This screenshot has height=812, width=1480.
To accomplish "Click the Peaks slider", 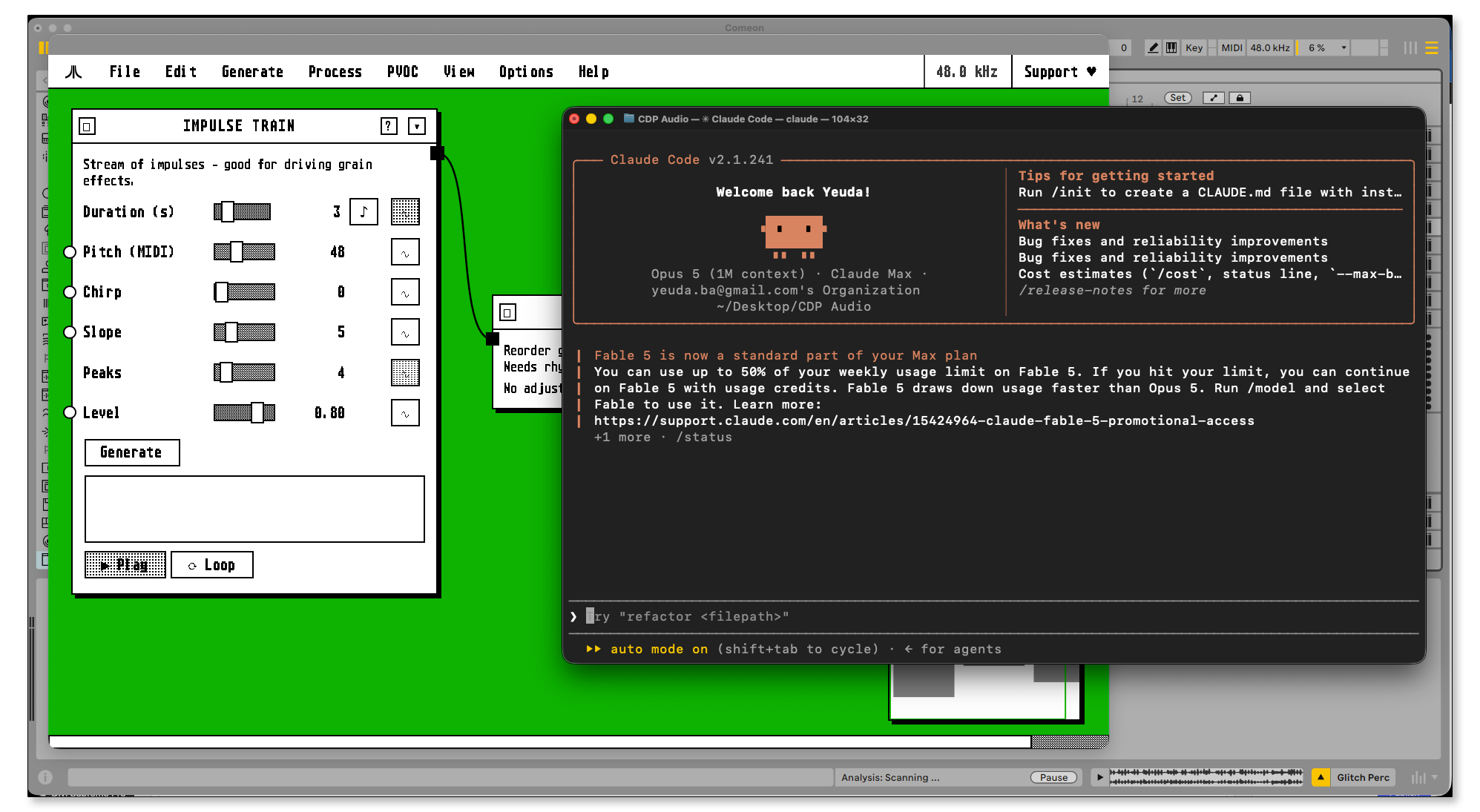I will [245, 372].
